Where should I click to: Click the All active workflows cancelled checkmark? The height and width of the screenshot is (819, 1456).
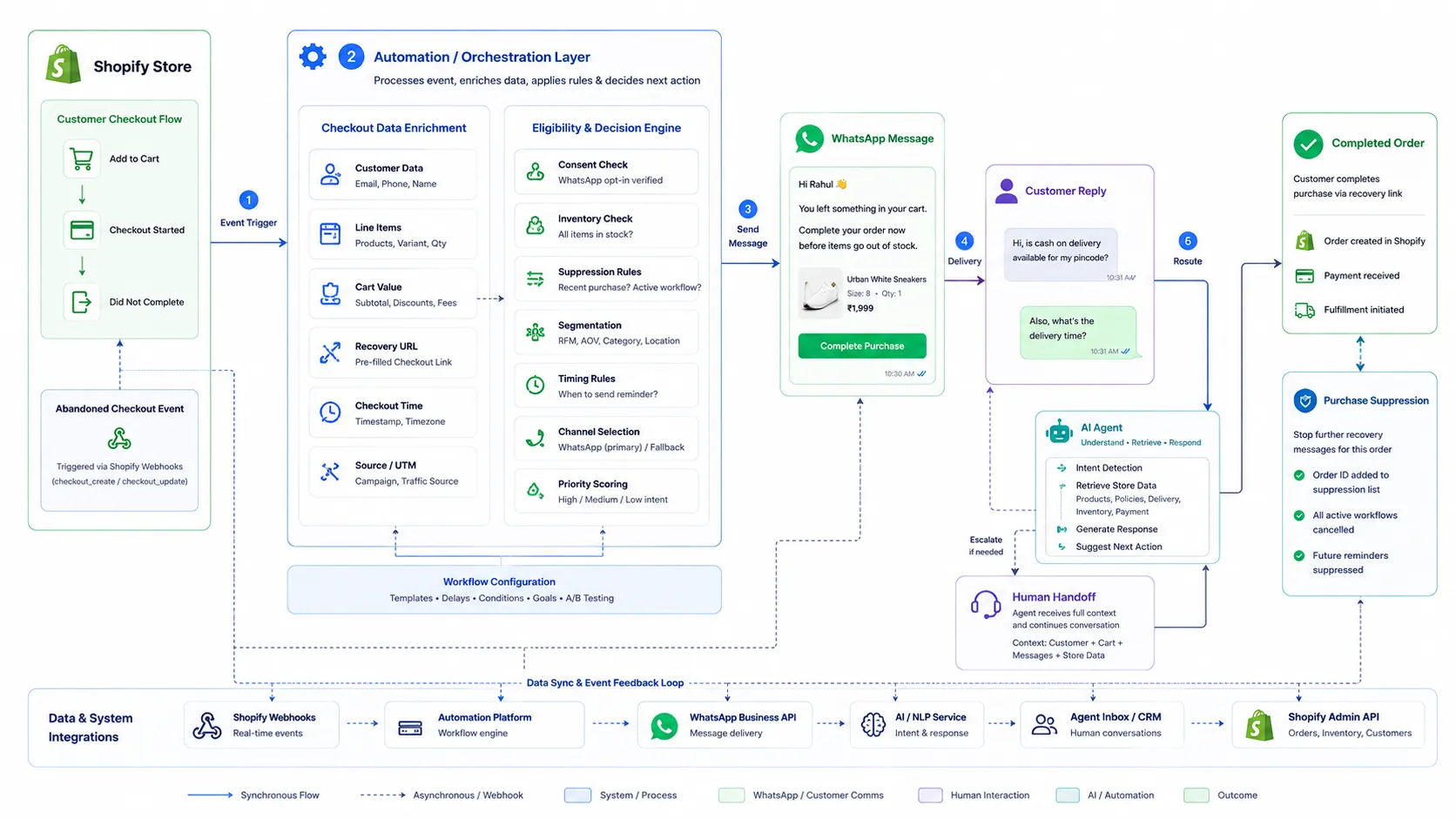pos(1299,515)
